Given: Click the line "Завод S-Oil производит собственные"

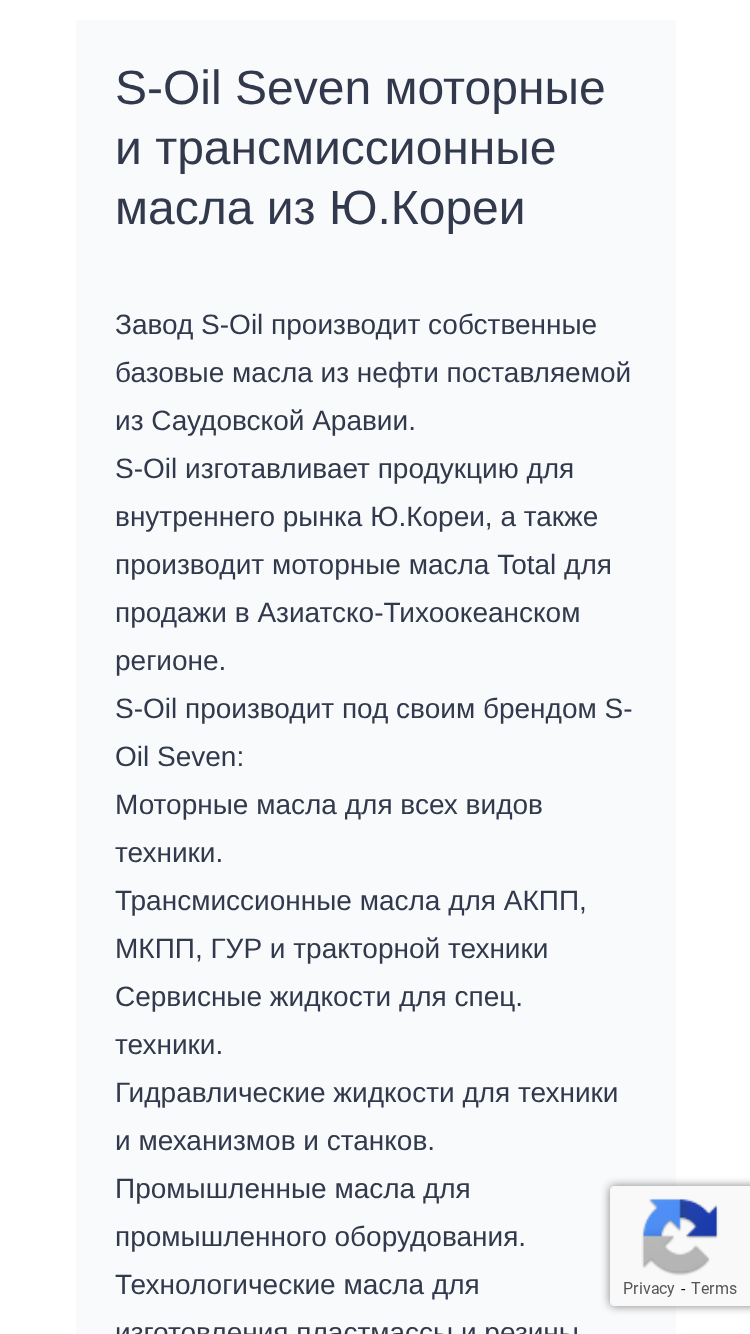Looking at the screenshot, I should [356, 325].
